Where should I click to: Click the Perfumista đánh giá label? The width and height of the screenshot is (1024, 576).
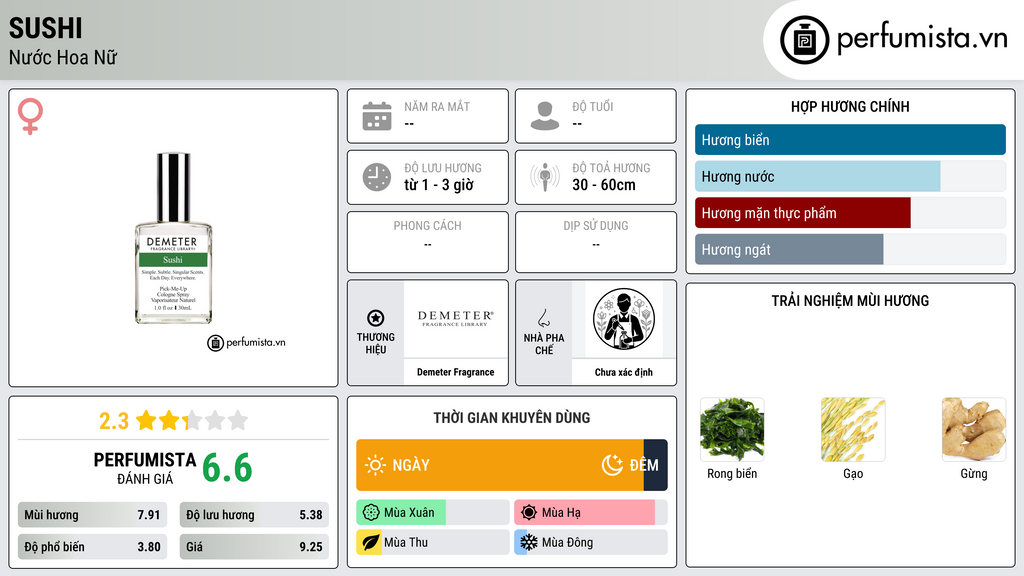coord(144,468)
